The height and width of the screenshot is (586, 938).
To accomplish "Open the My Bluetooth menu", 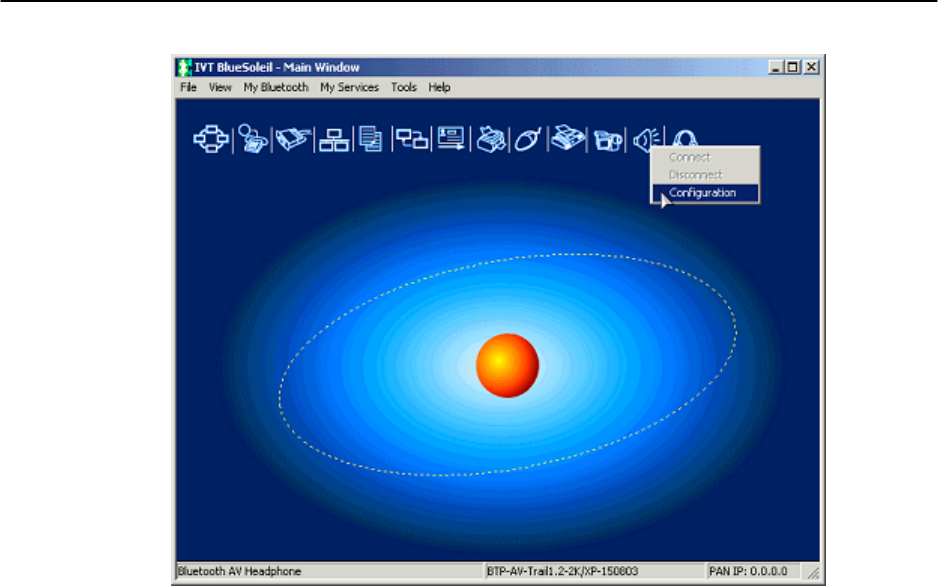I will click(276, 87).
